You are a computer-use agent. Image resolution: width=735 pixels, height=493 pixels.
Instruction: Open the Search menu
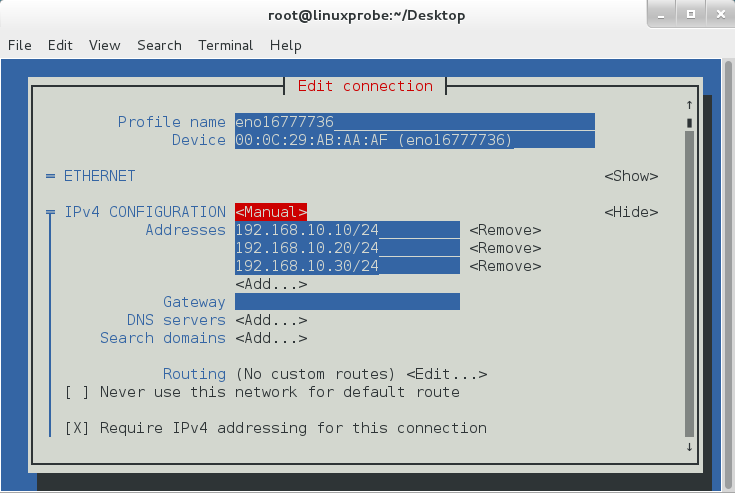pyautogui.click(x=159, y=45)
